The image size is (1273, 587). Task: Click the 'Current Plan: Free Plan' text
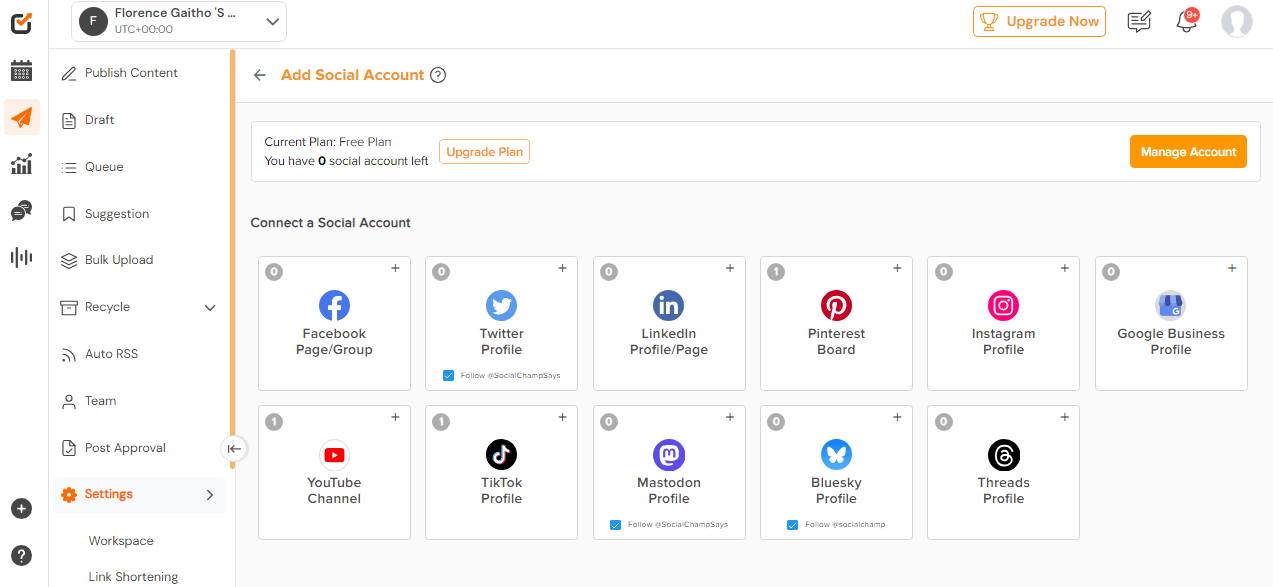pos(328,142)
